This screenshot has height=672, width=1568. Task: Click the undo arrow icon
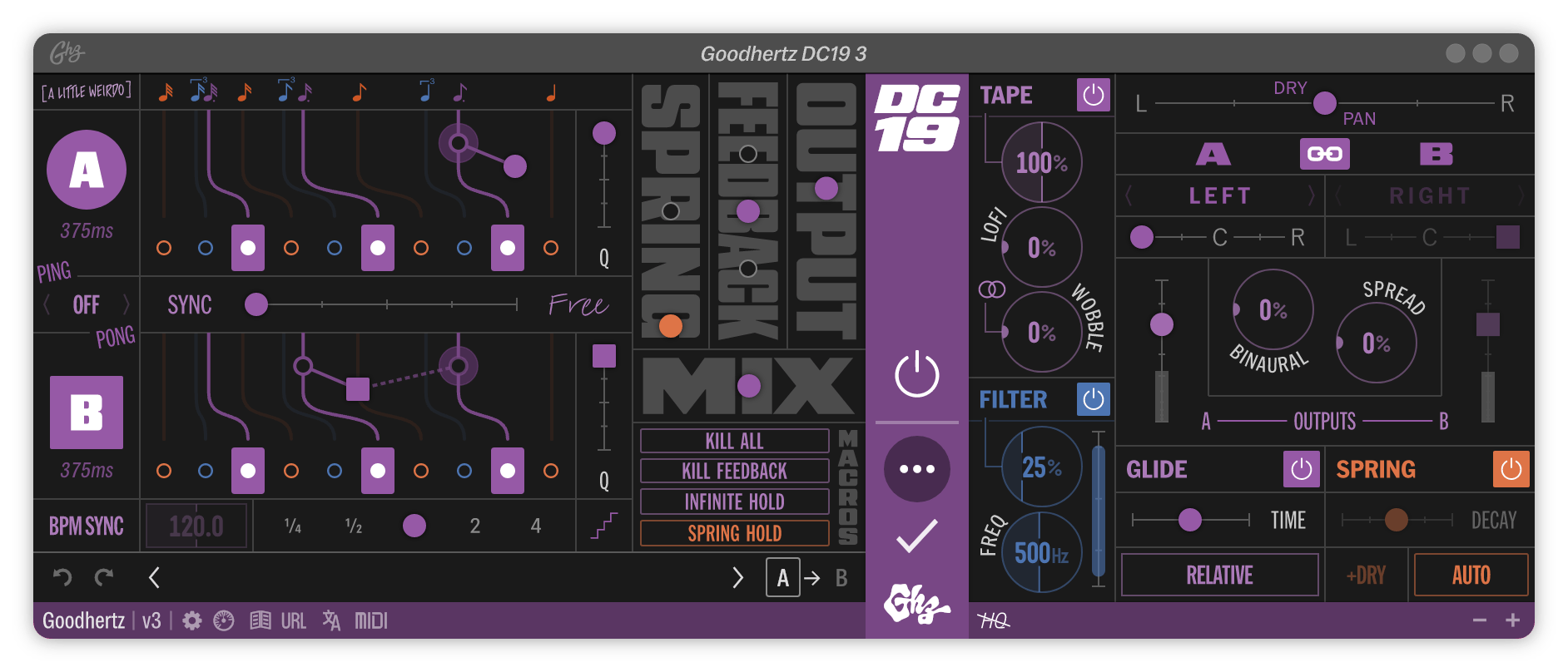(x=62, y=576)
